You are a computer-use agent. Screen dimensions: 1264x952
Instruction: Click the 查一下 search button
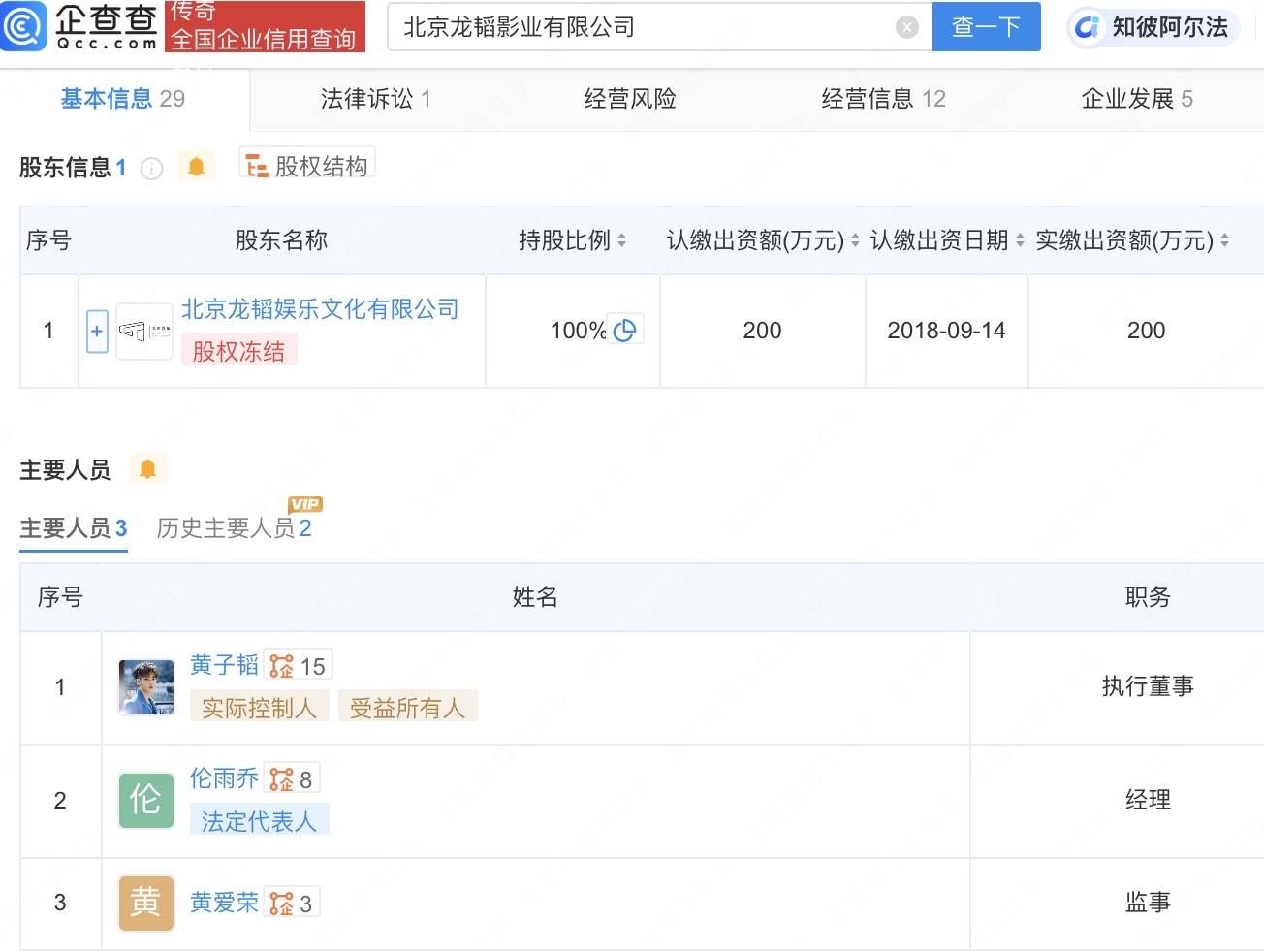coord(986,27)
